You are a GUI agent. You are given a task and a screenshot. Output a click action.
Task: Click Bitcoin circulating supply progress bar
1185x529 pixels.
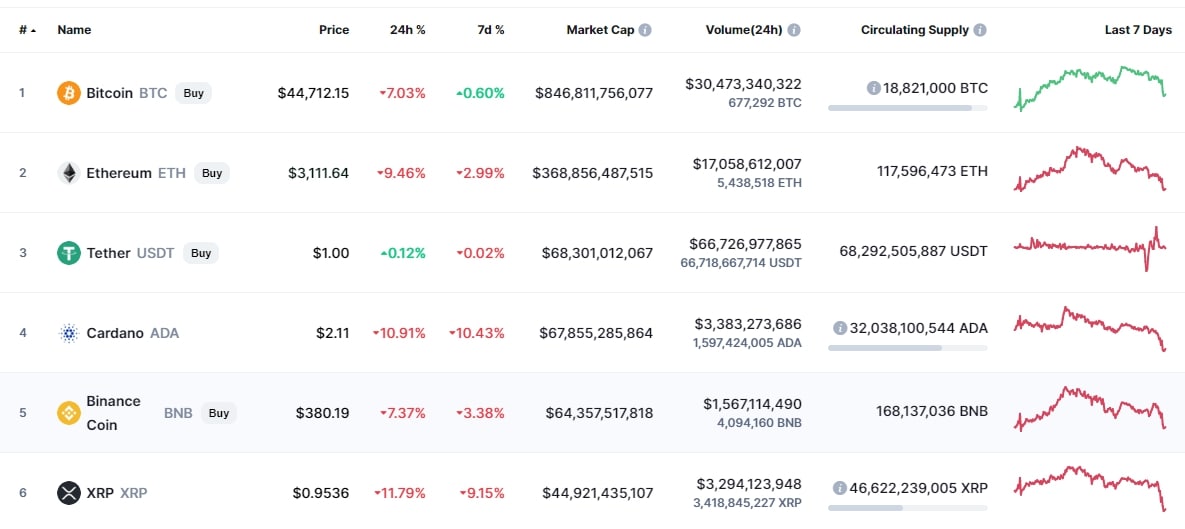(908, 108)
